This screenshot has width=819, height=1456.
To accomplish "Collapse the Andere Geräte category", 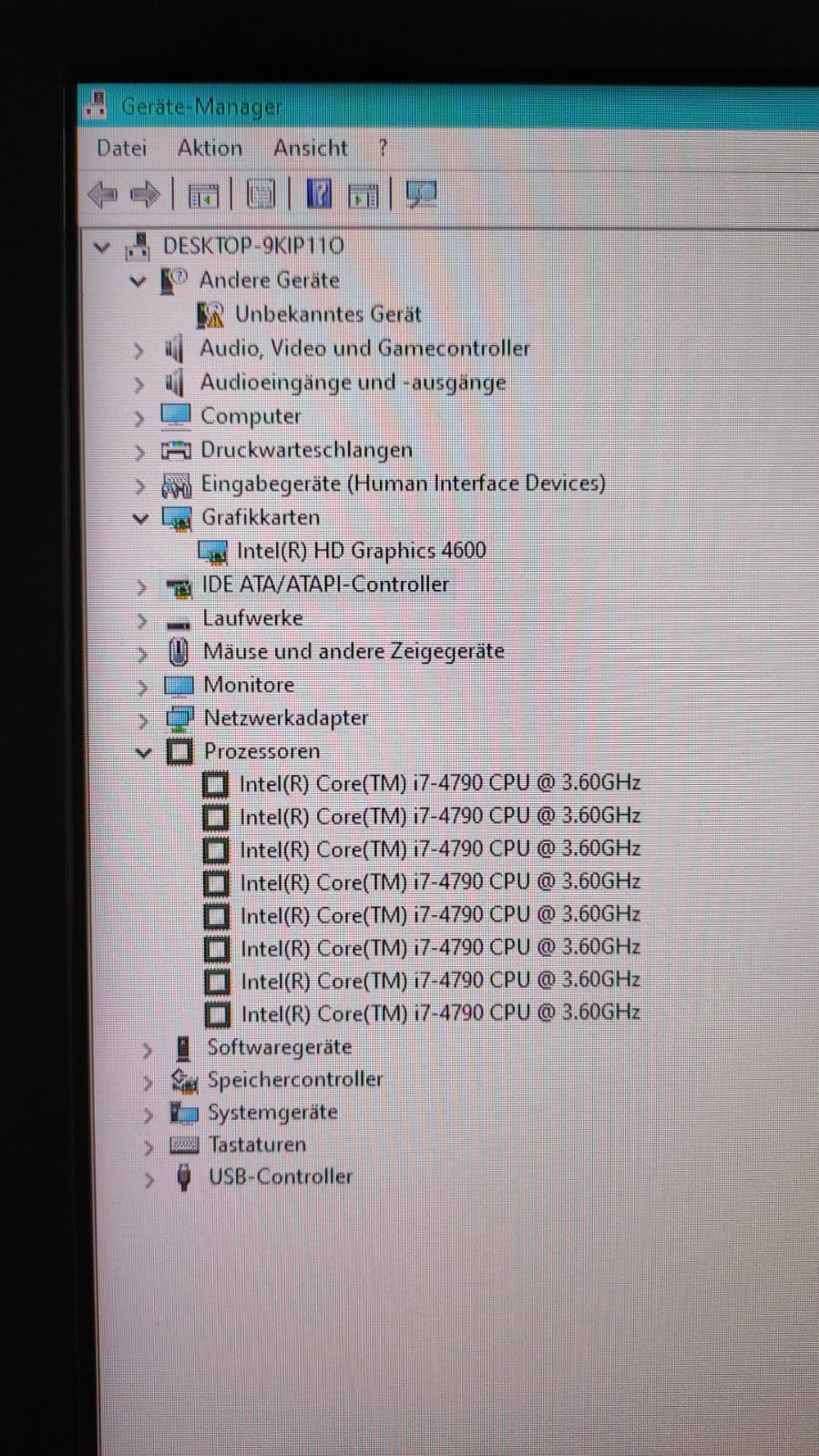I will pyautogui.click(x=138, y=281).
